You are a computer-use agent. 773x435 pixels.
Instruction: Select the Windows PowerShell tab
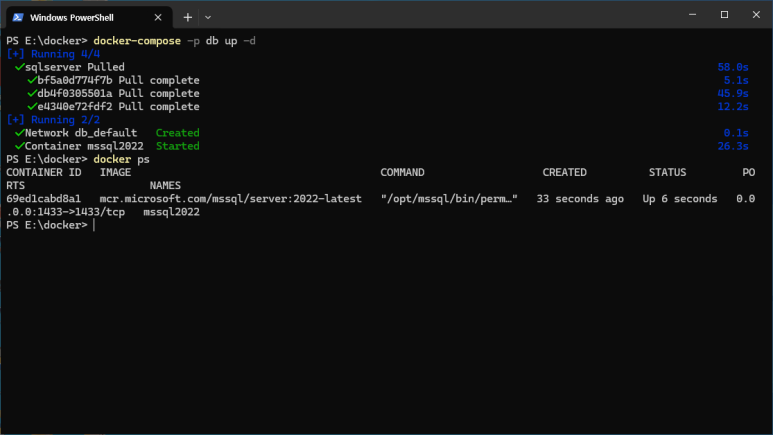89,17
